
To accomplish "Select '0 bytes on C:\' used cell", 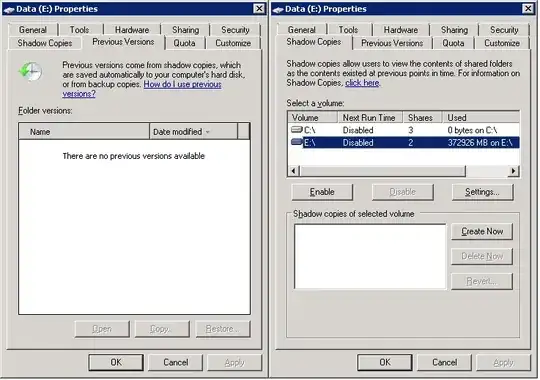I will [x=472, y=130].
